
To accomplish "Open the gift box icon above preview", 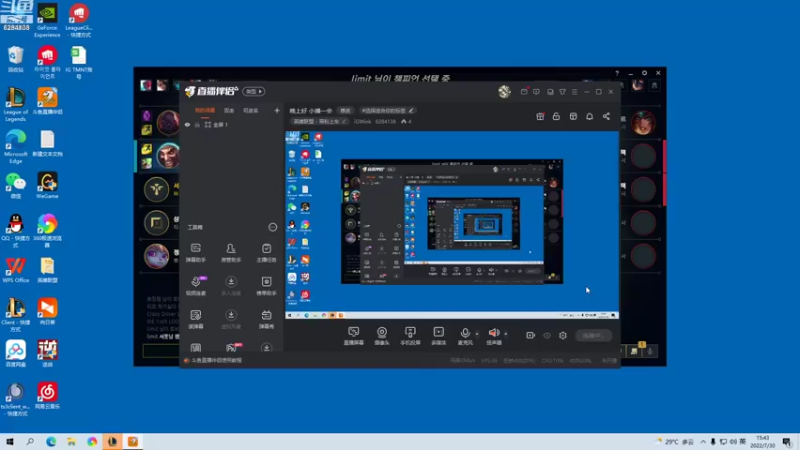I will [x=540, y=116].
